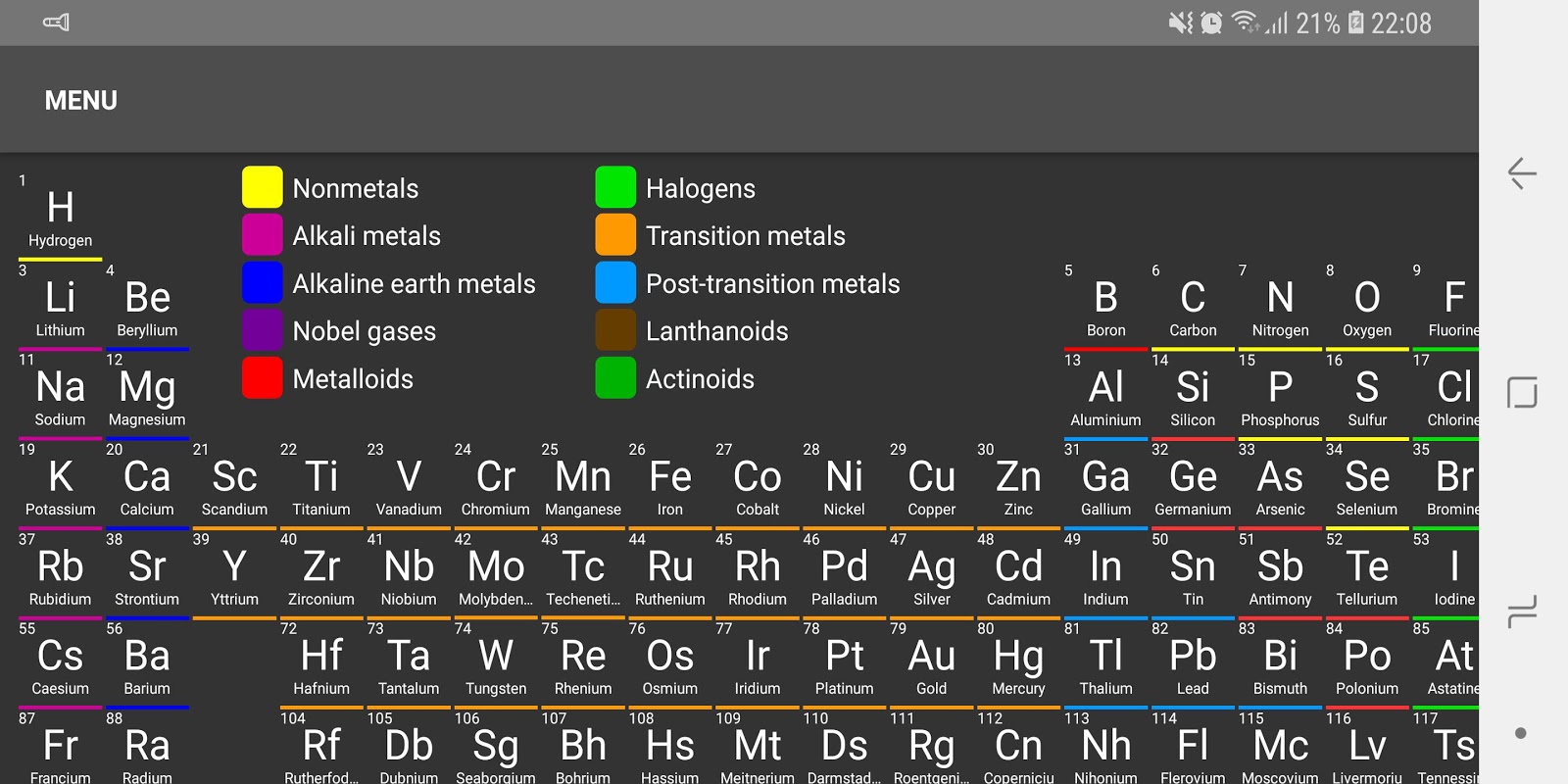
Task: Tap the Wi-Fi icon in status bar
Action: coord(1244,22)
